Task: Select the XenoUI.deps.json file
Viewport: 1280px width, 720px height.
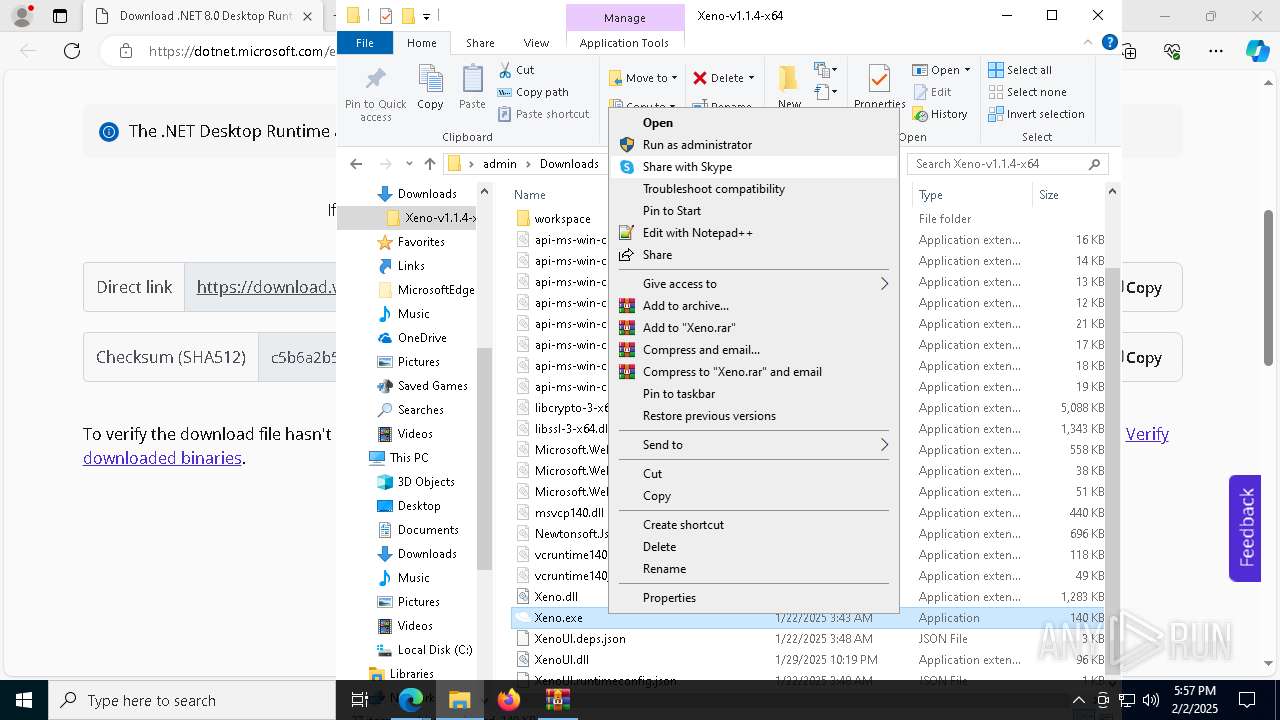Action: 580,639
